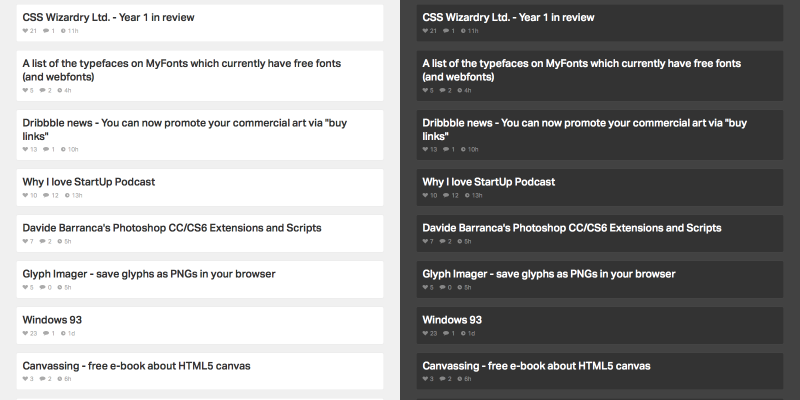The height and width of the screenshot is (400, 800).
Task: Click heart icon under CSS Wizardry in light panel
Action: (x=25, y=31)
